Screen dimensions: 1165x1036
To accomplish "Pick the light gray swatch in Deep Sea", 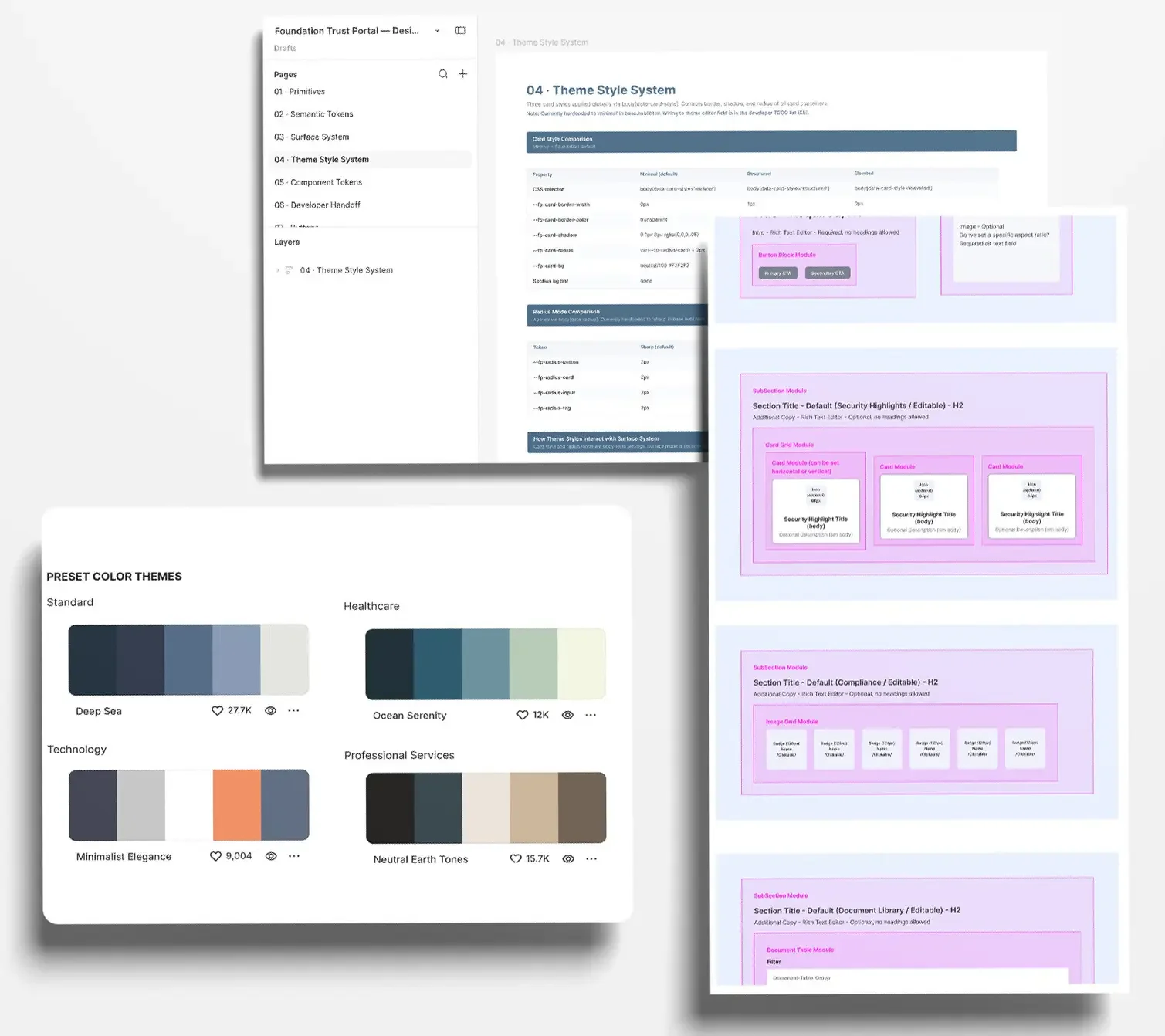I will point(285,660).
